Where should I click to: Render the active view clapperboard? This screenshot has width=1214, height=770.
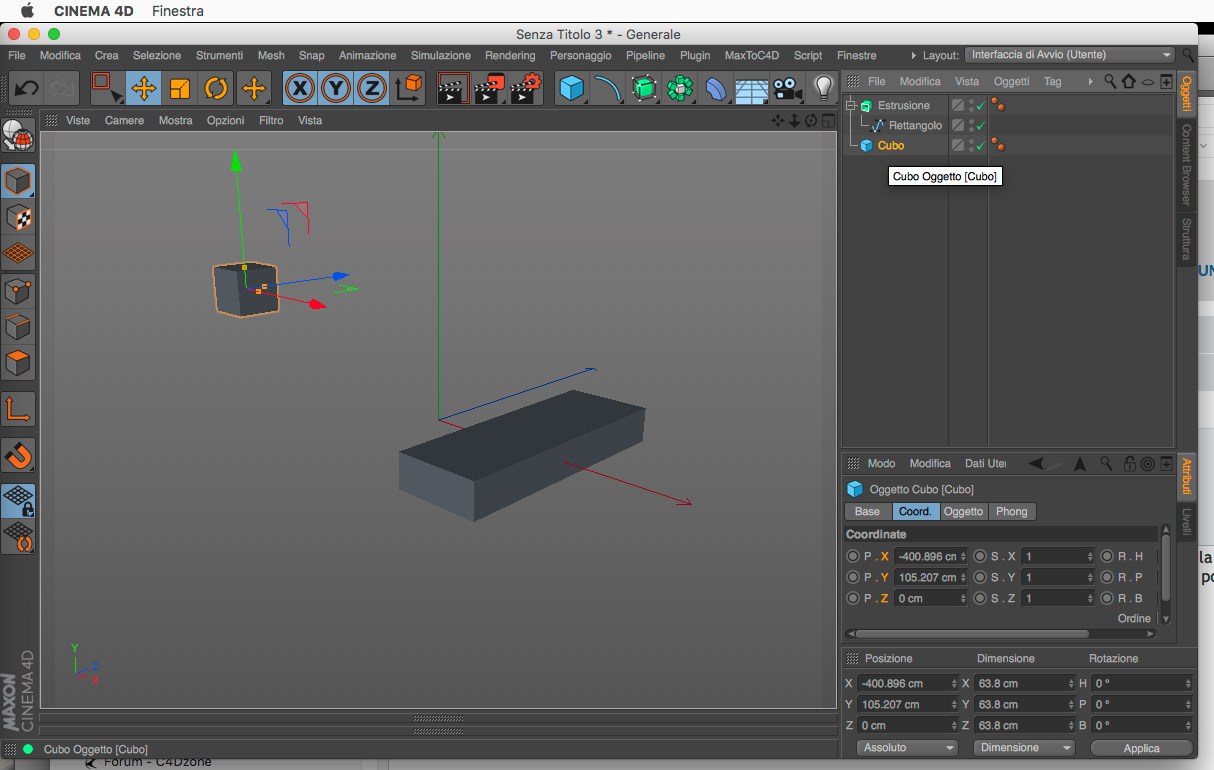click(454, 88)
